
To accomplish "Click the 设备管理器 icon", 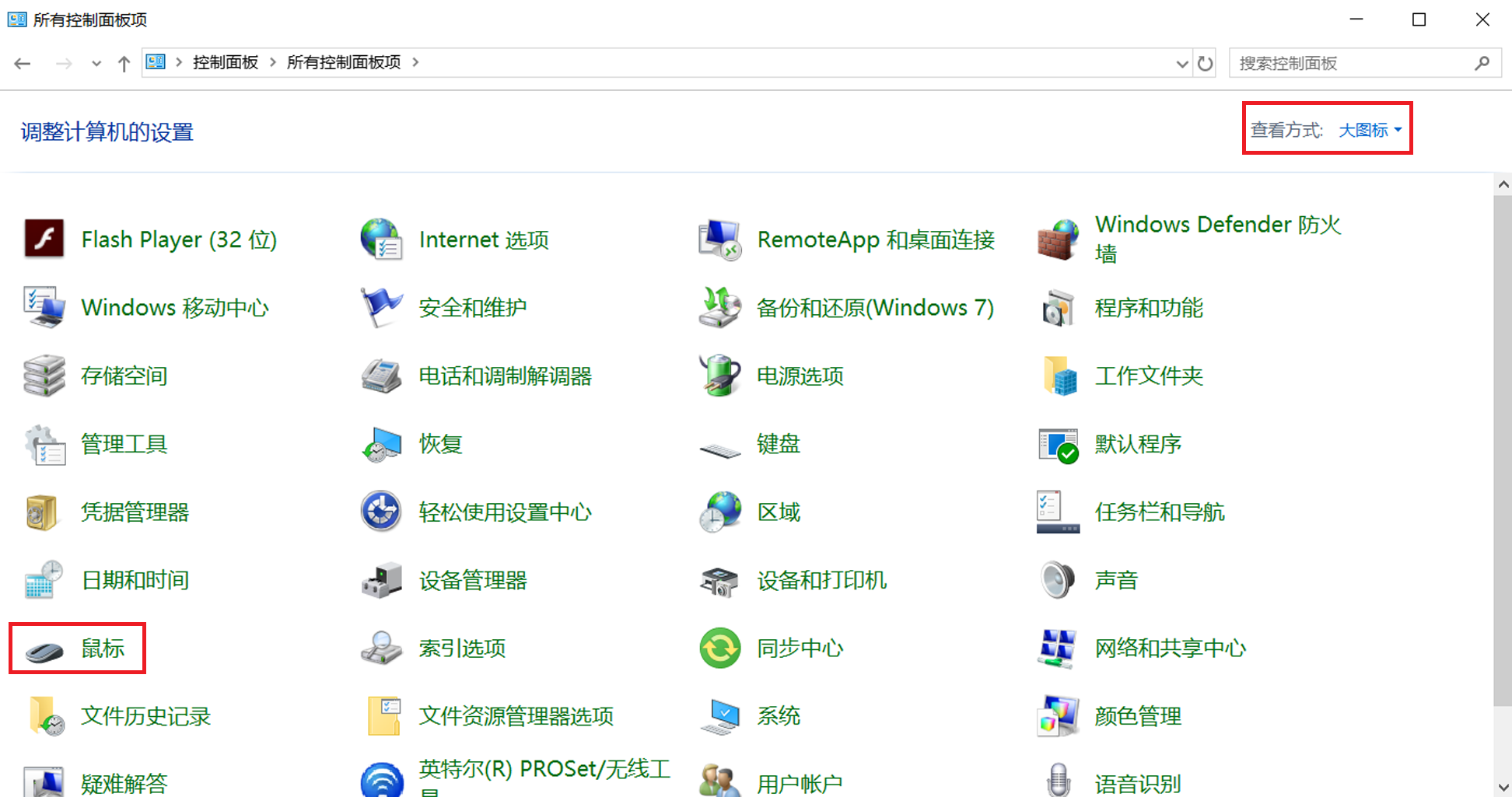I will (381, 581).
